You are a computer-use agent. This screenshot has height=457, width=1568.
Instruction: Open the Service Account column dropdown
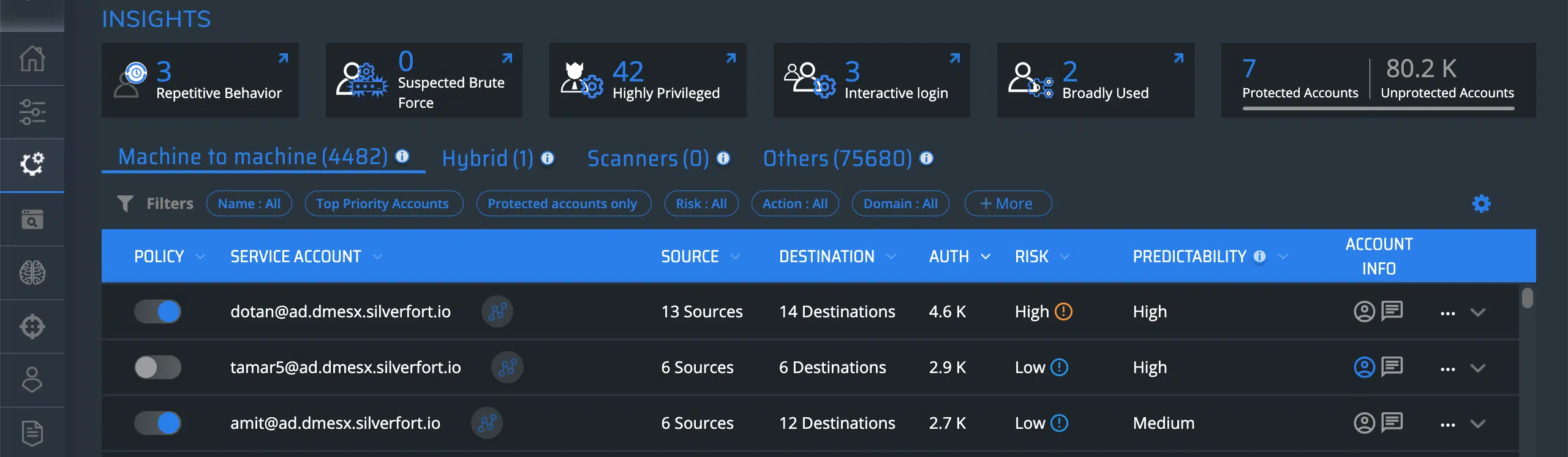pos(377,257)
